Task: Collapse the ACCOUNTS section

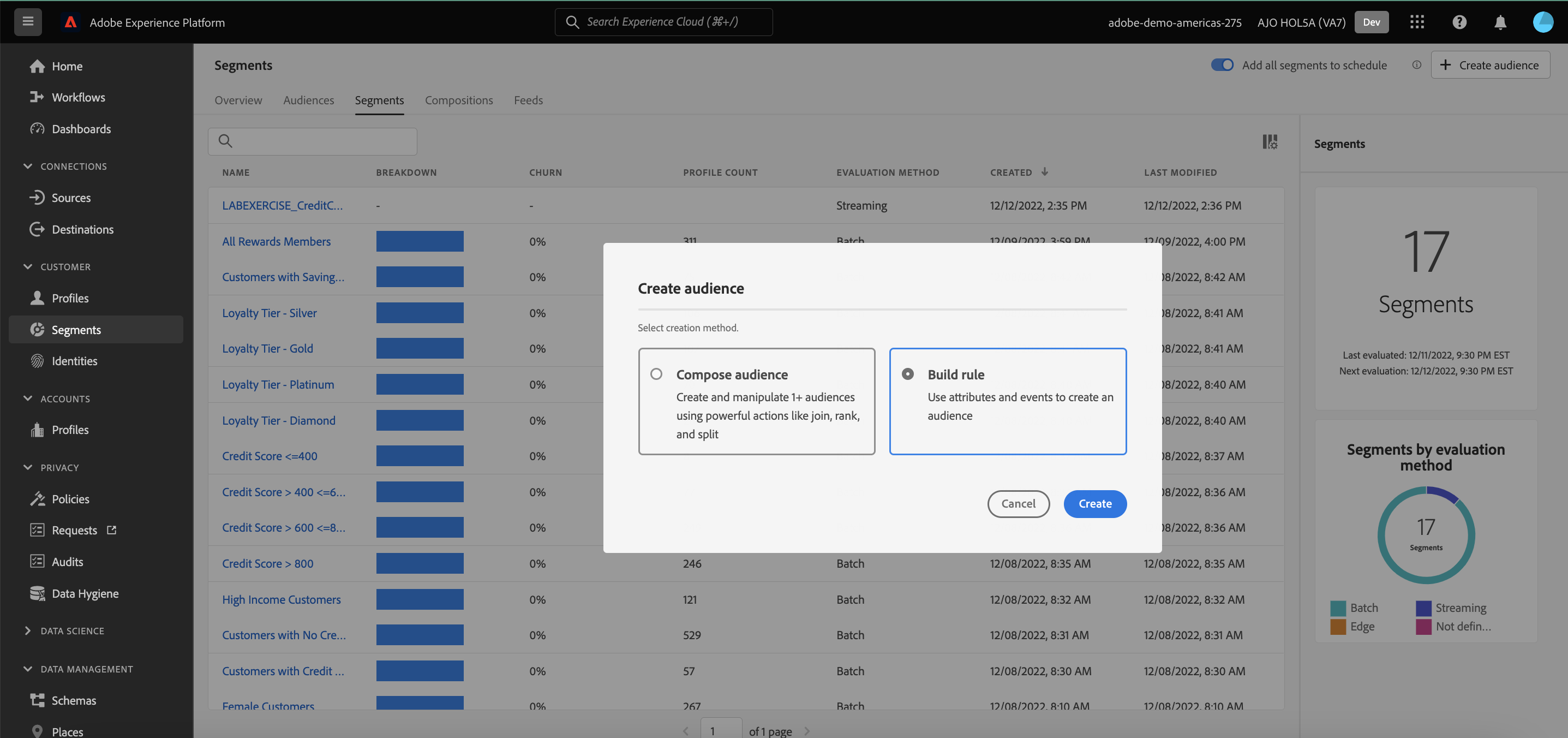Action: [x=27, y=398]
